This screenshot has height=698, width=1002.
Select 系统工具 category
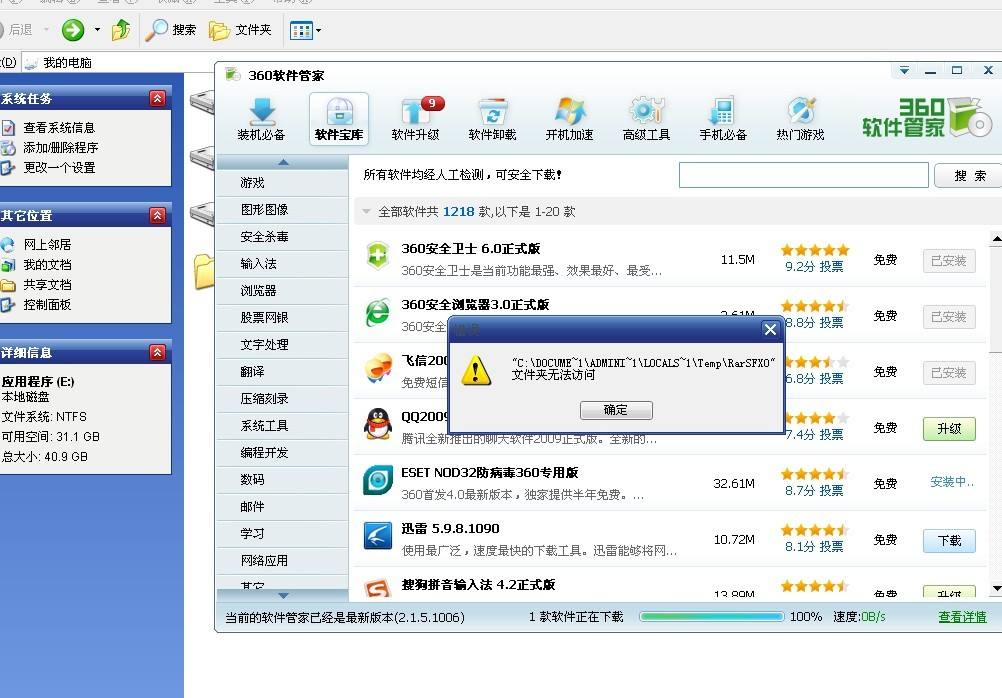(x=283, y=426)
